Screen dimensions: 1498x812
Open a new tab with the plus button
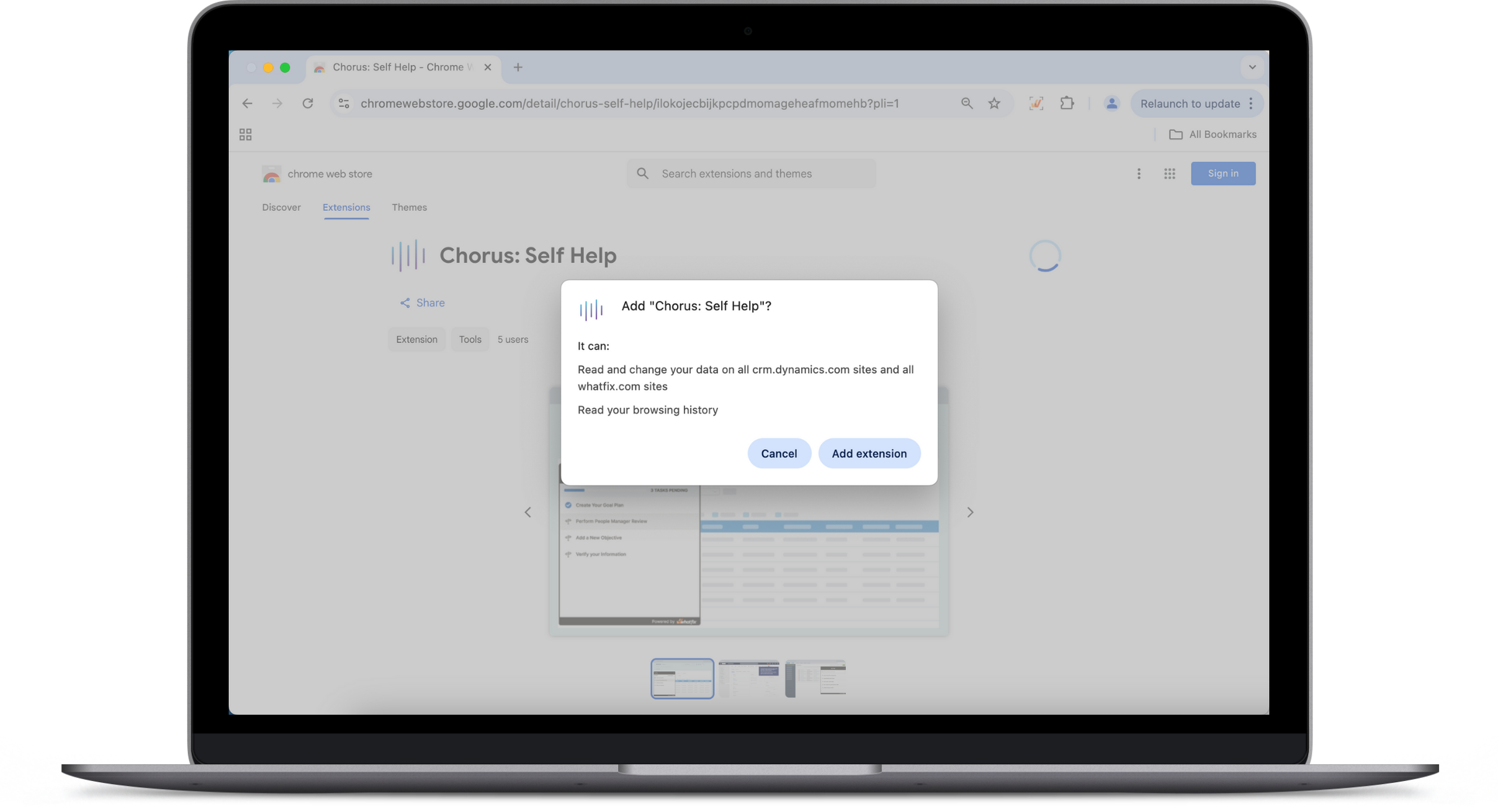(x=518, y=67)
